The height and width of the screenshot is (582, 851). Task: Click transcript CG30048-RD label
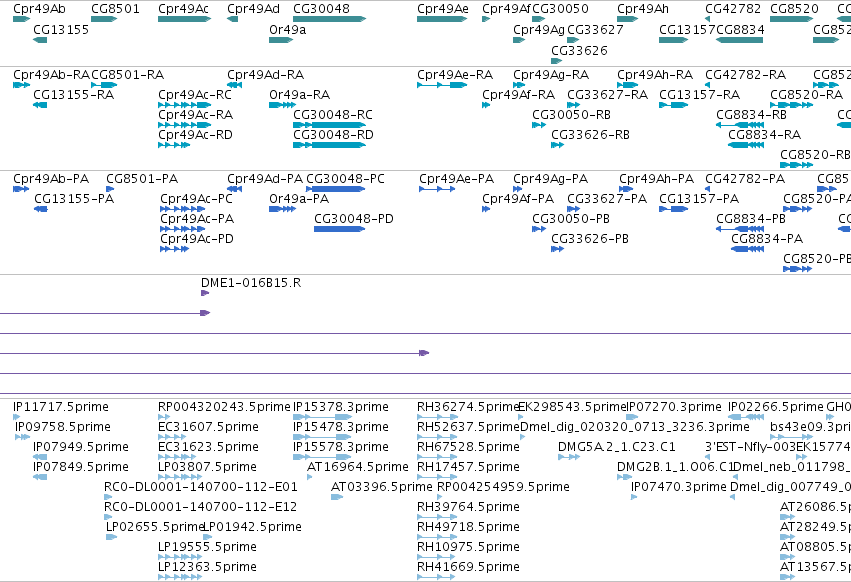pyautogui.click(x=333, y=135)
